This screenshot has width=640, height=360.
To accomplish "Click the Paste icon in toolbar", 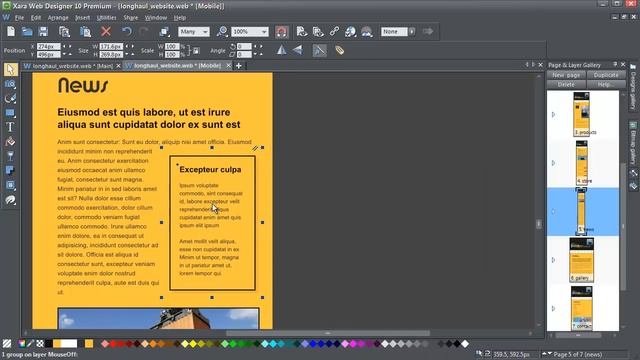I will (85, 31).
